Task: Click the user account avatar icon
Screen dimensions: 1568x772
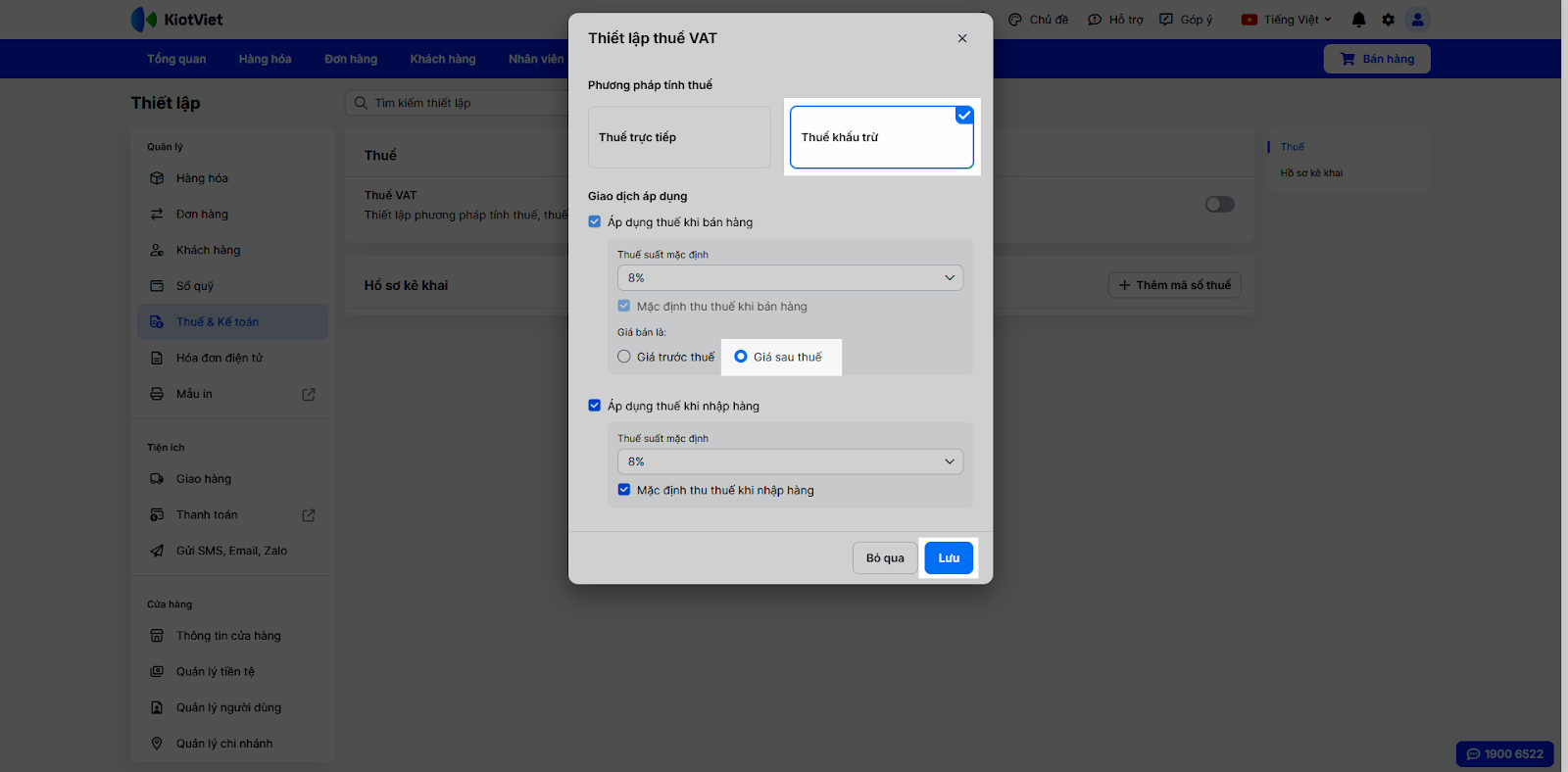Action: [1417, 20]
